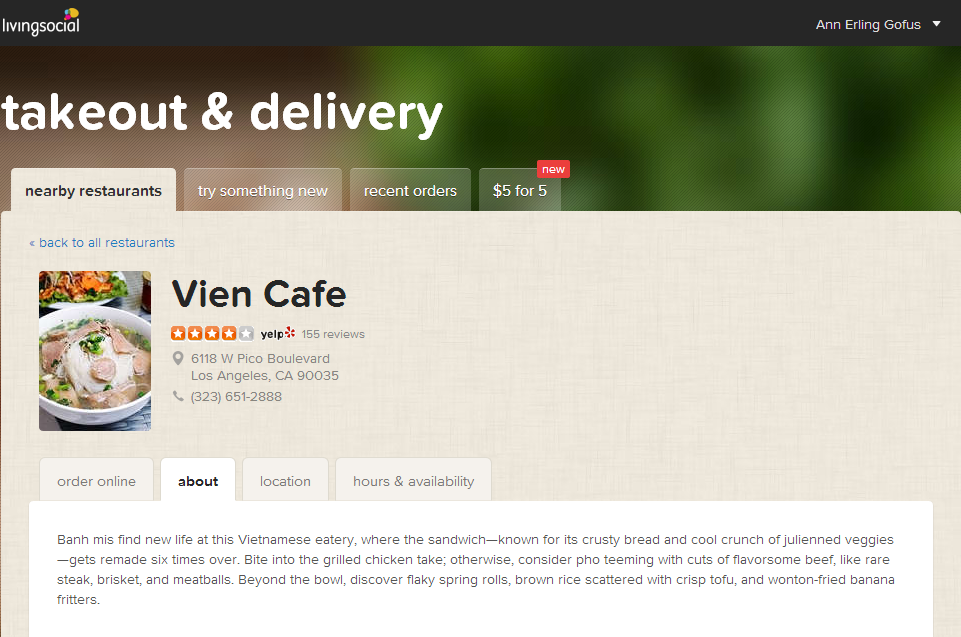The width and height of the screenshot is (961, 637).
Task: Open the try something new tab
Action: (262, 190)
